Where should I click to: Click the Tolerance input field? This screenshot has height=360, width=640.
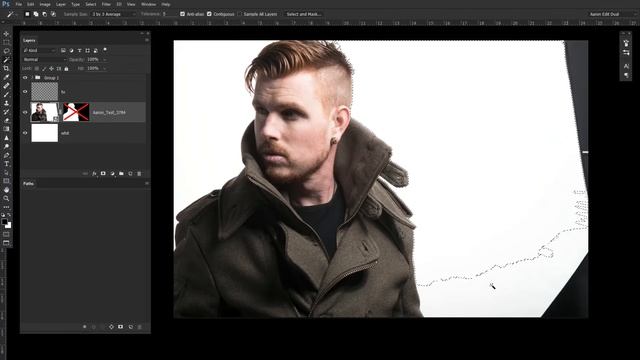[169, 14]
